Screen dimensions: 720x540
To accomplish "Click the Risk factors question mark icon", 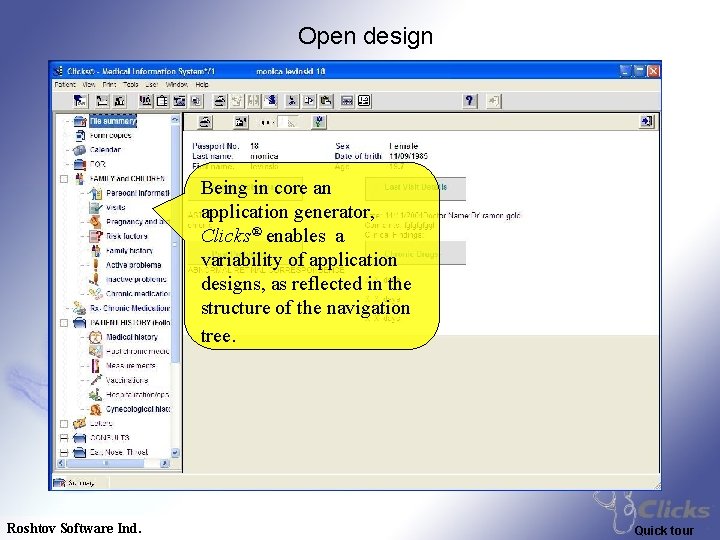I will tap(96, 236).
